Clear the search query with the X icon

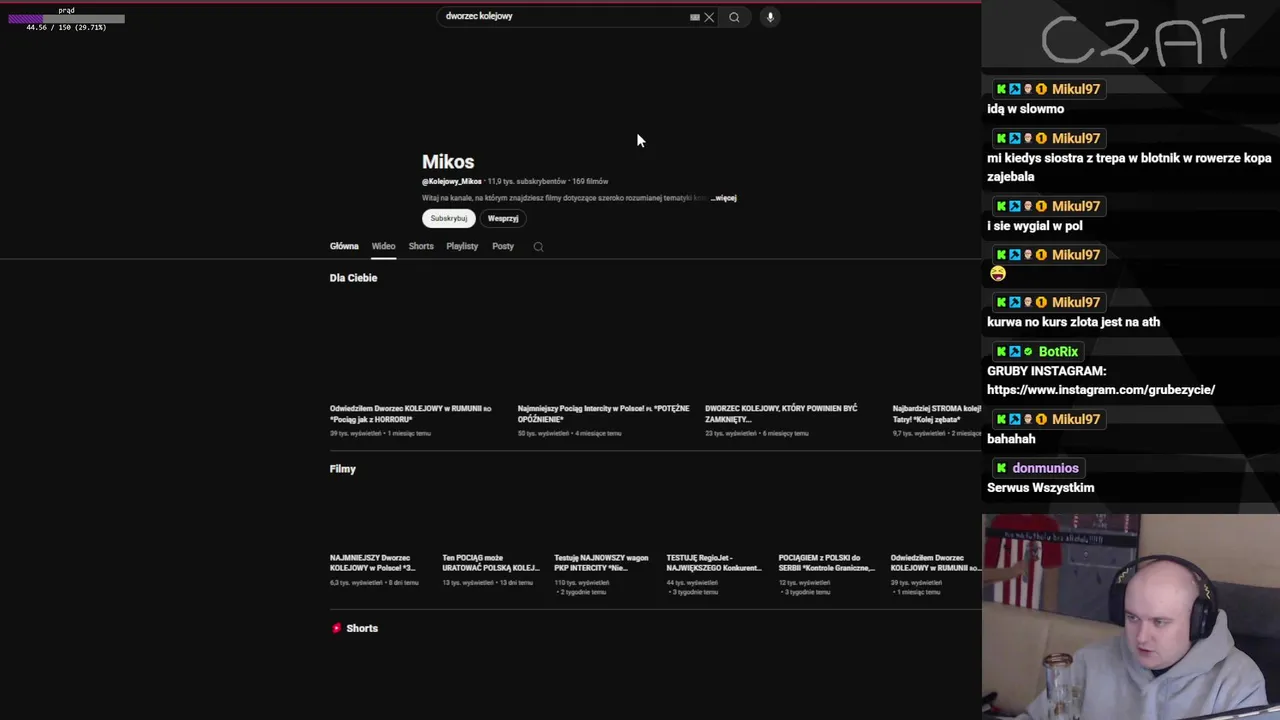709,17
